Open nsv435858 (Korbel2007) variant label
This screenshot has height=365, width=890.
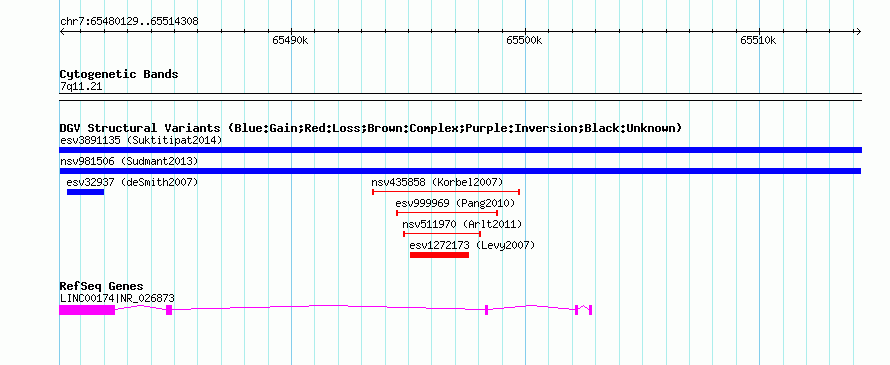[437, 182]
